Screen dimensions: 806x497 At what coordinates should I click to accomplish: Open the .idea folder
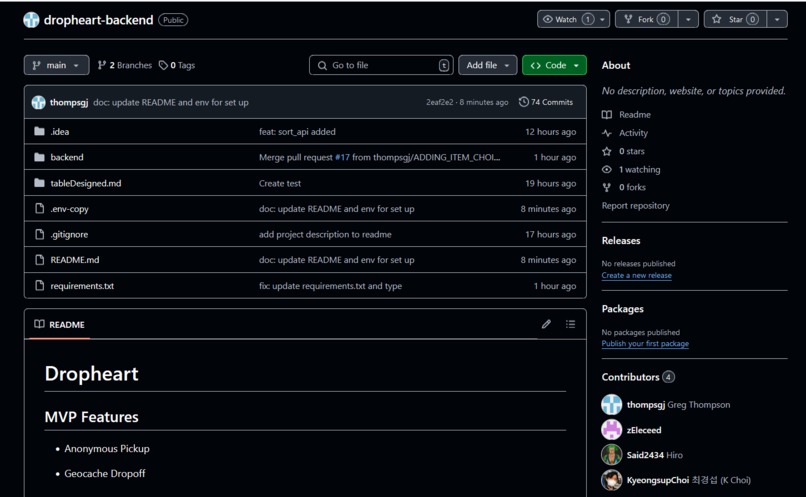tap(60, 132)
